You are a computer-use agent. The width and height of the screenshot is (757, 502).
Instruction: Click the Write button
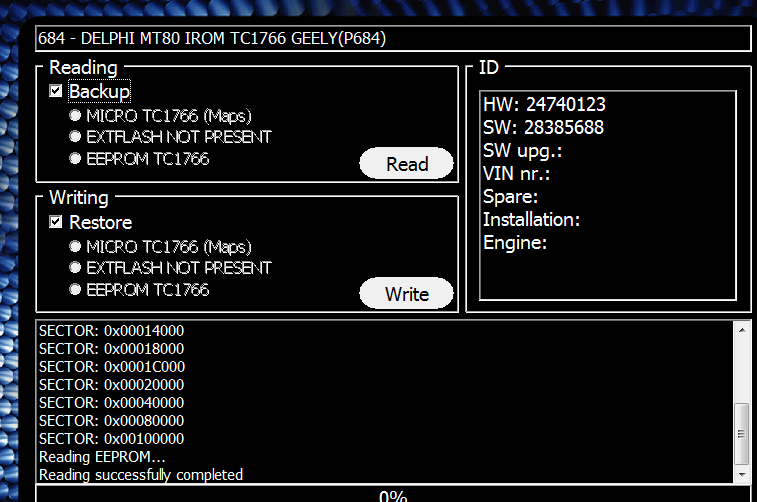click(x=407, y=294)
